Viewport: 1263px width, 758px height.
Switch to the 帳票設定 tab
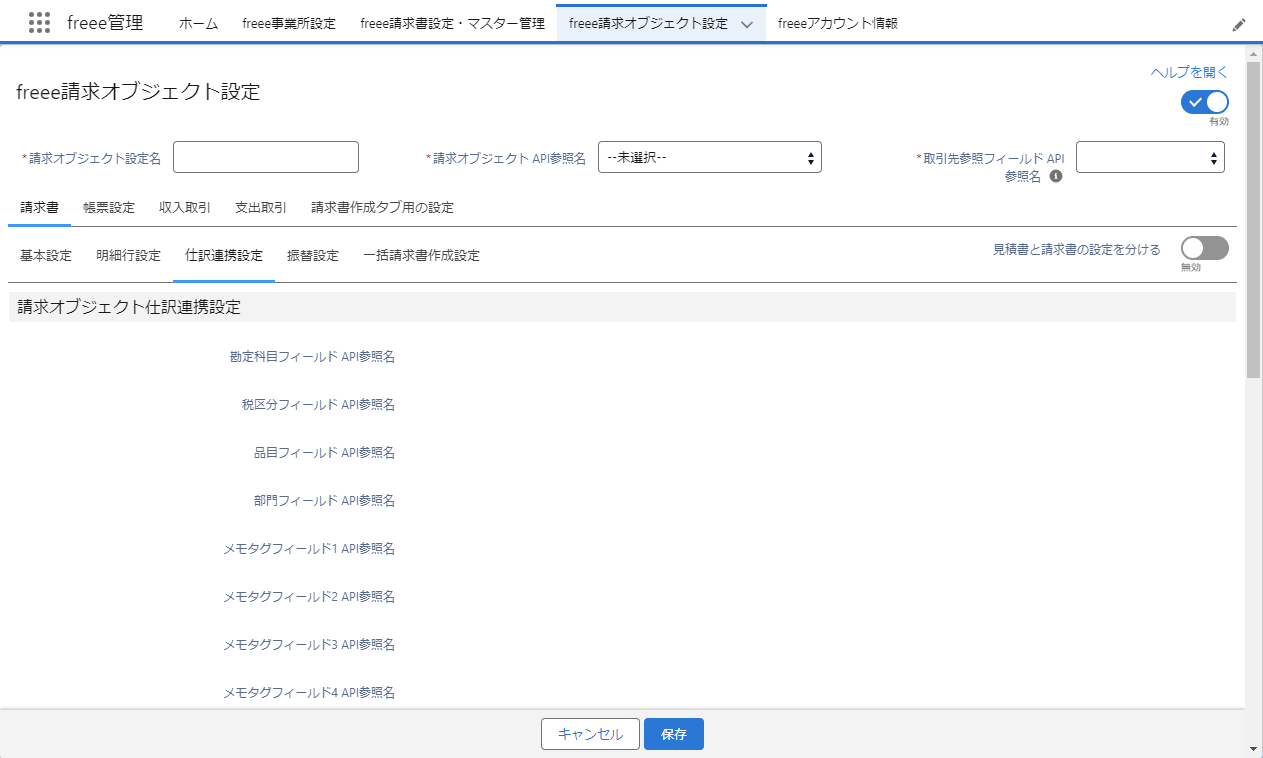pyautogui.click(x=109, y=208)
